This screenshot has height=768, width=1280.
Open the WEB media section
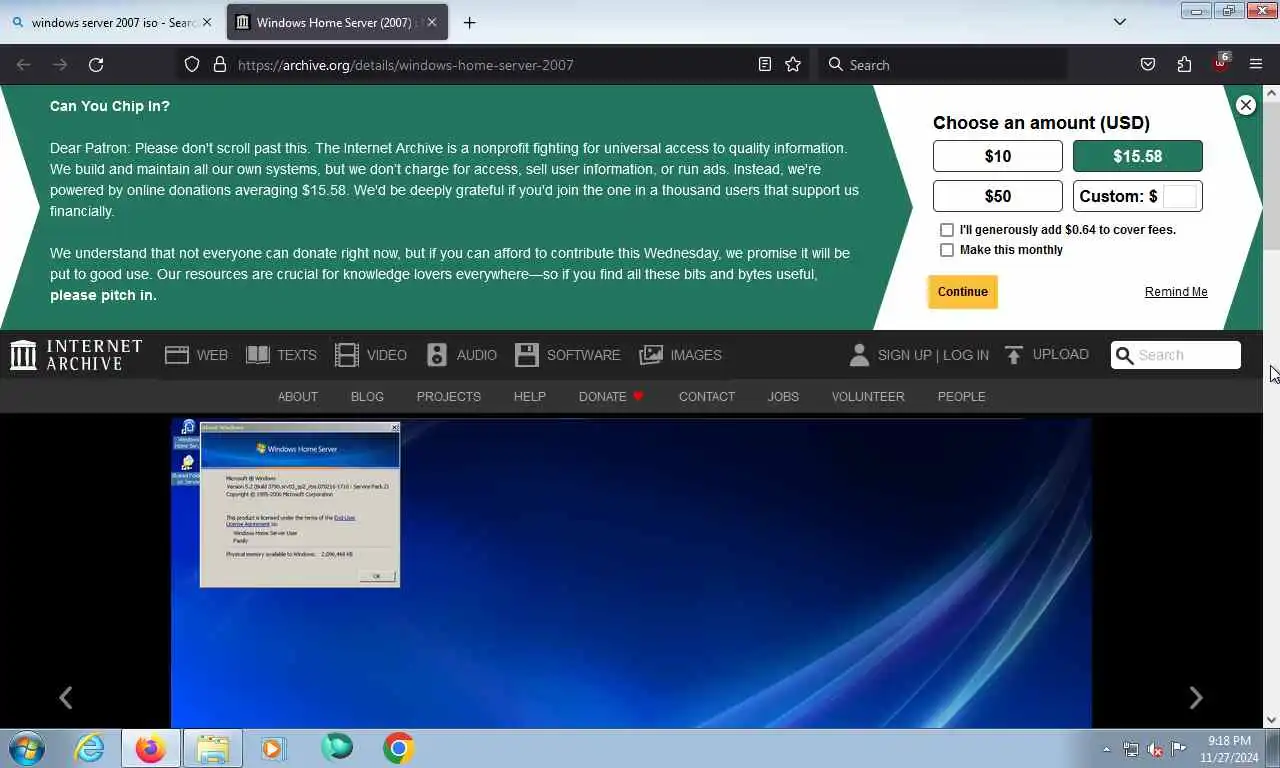pyautogui.click(x=196, y=355)
